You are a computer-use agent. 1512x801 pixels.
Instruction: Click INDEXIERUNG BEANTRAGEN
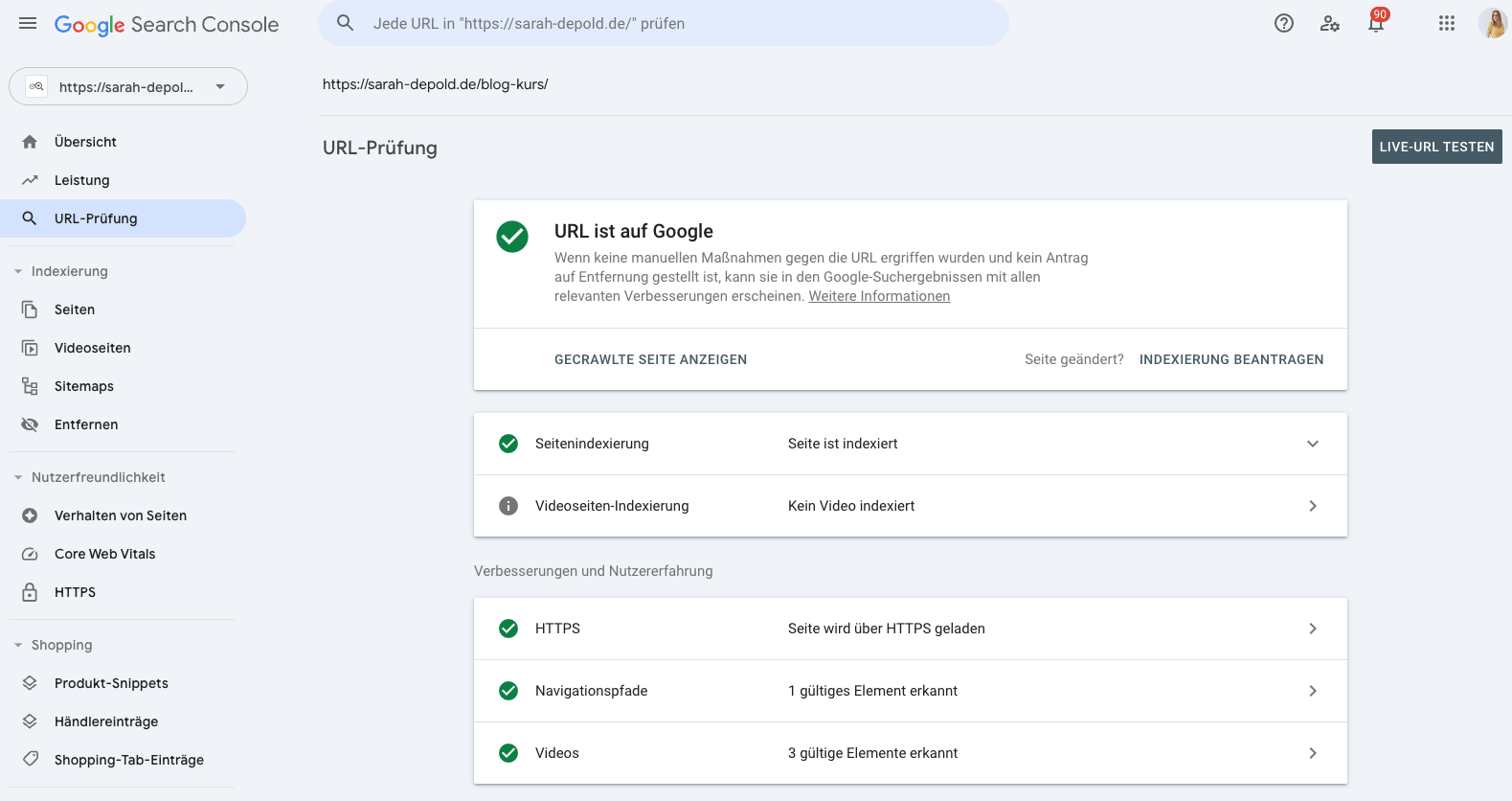(1231, 359)
